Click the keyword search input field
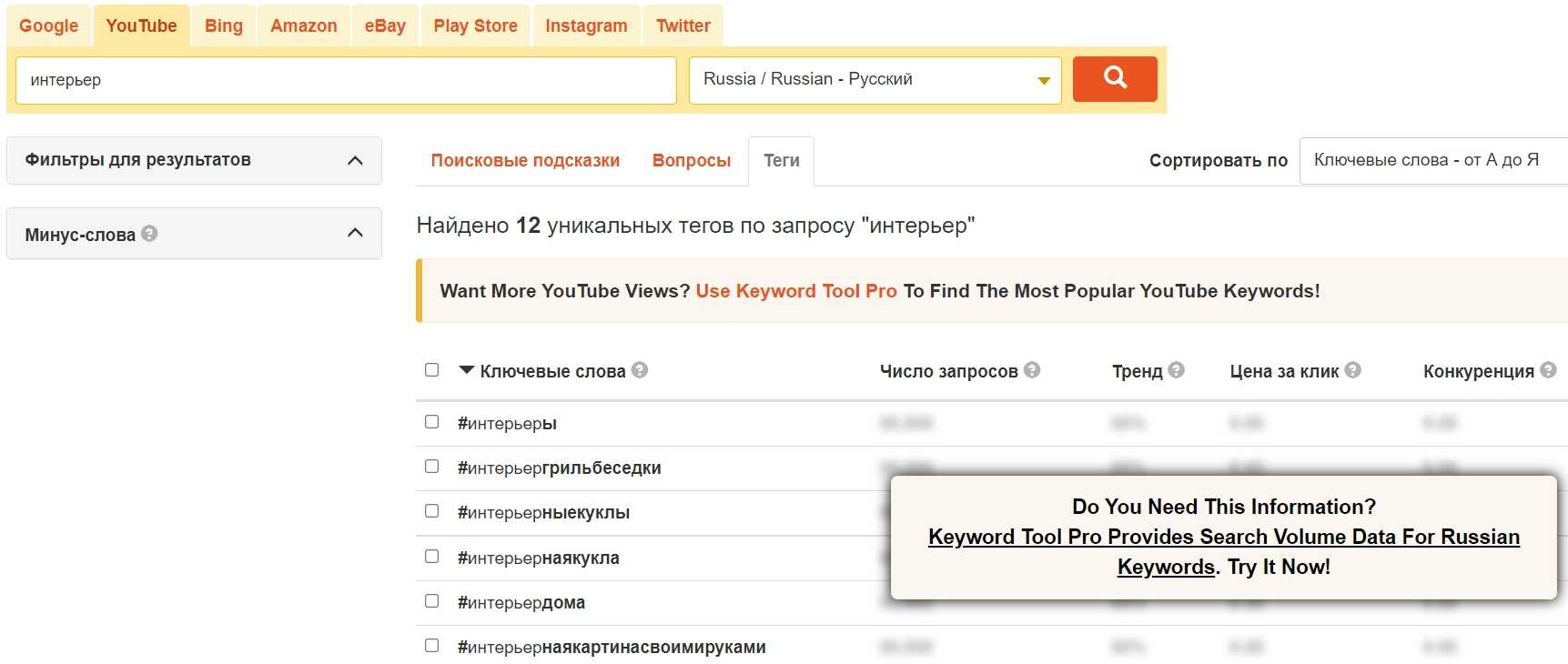This screenshot has height=664, width=1568. 346,80
